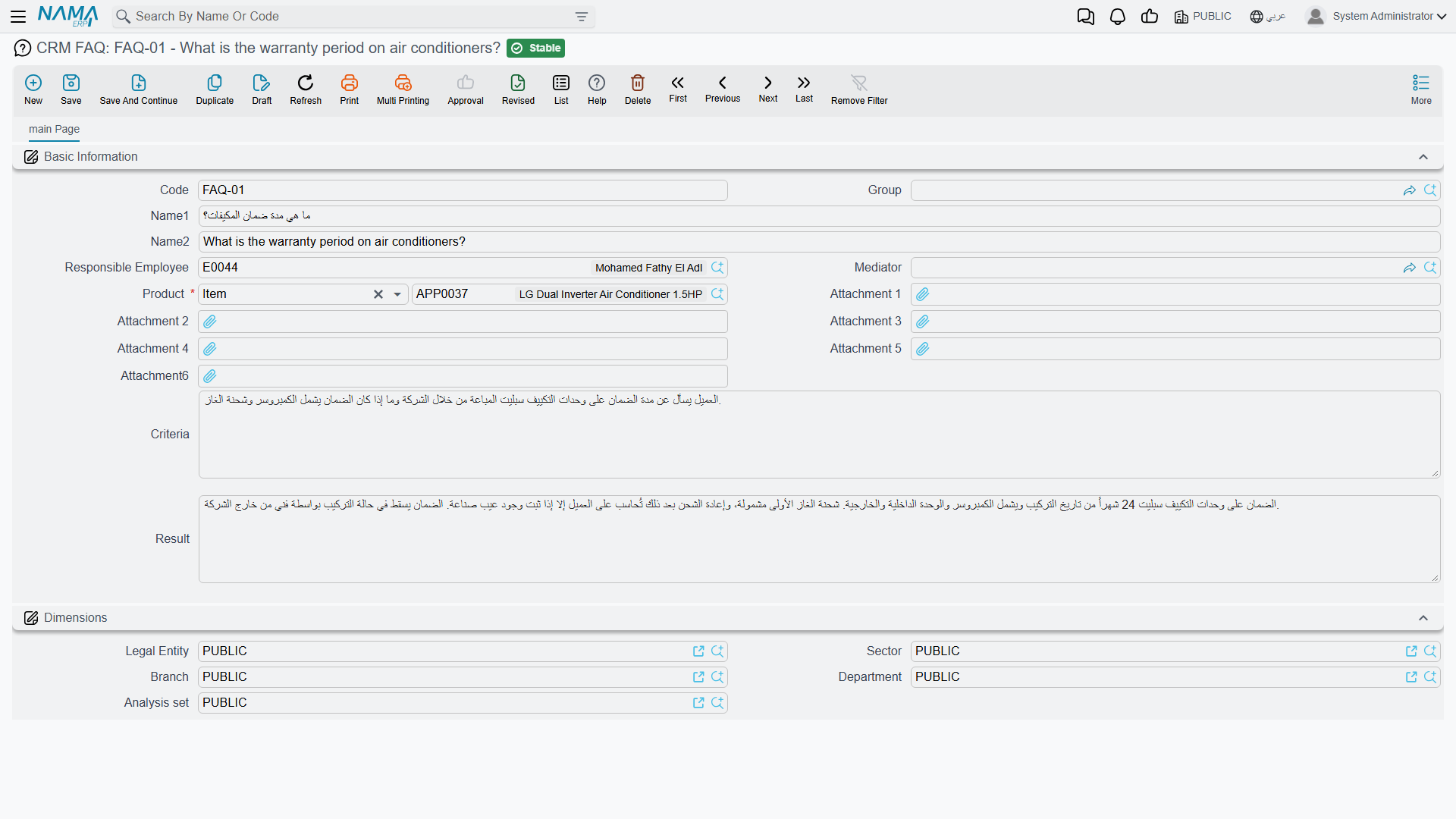
Task: Search the Group lookup
Action: pos(1430,190)
